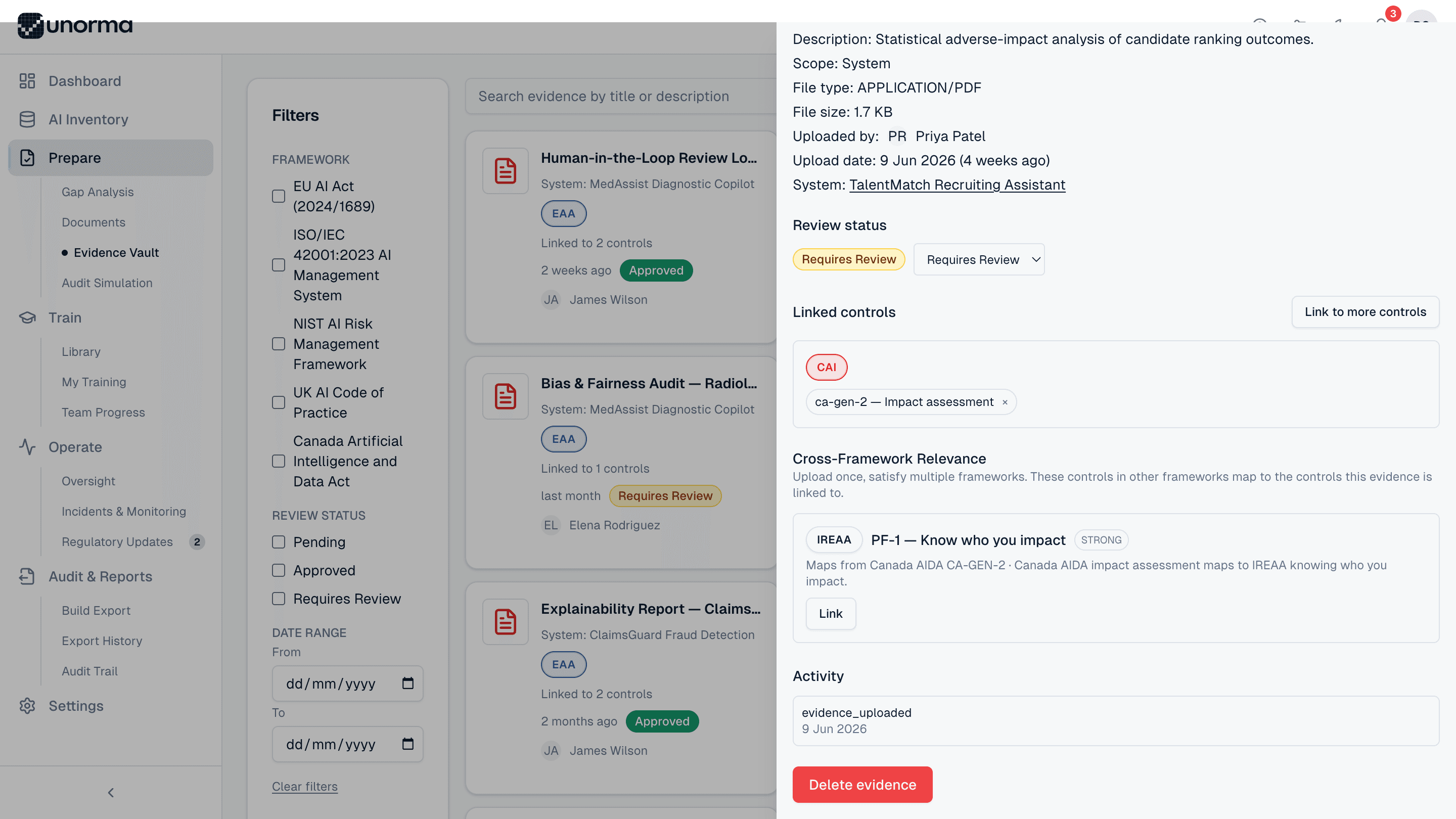Check the ISO/IEC 42001:2023 filter
The height and width of the screenshot is (819, 1456).
(x=279, y=265)
